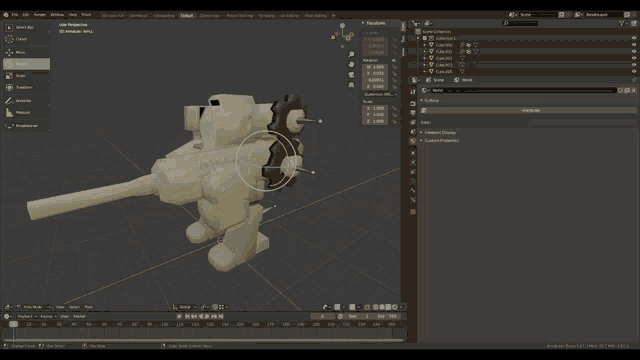Image resolution: width=640 pixels, height=360 pixels.
Task: Click the timeline playhead at frame 0
Action: [x=13, y=324]
